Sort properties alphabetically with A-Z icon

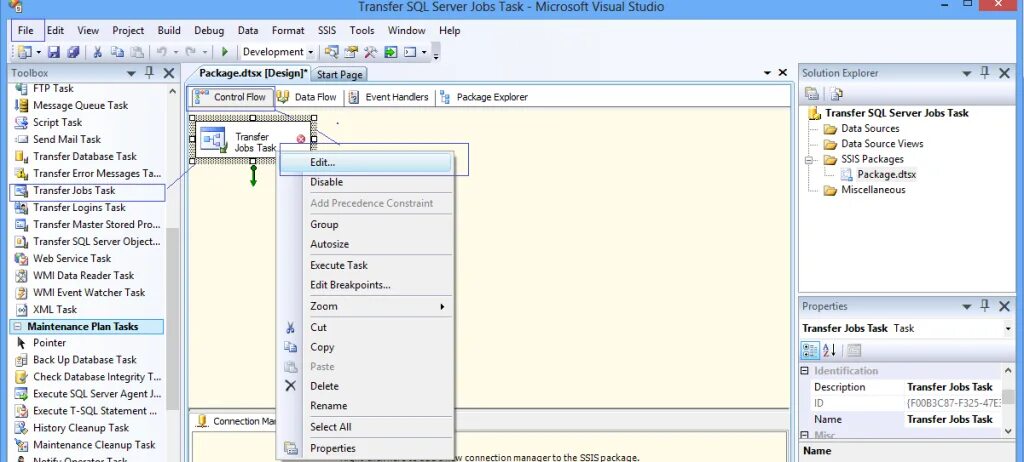click(x=829, y=351)
